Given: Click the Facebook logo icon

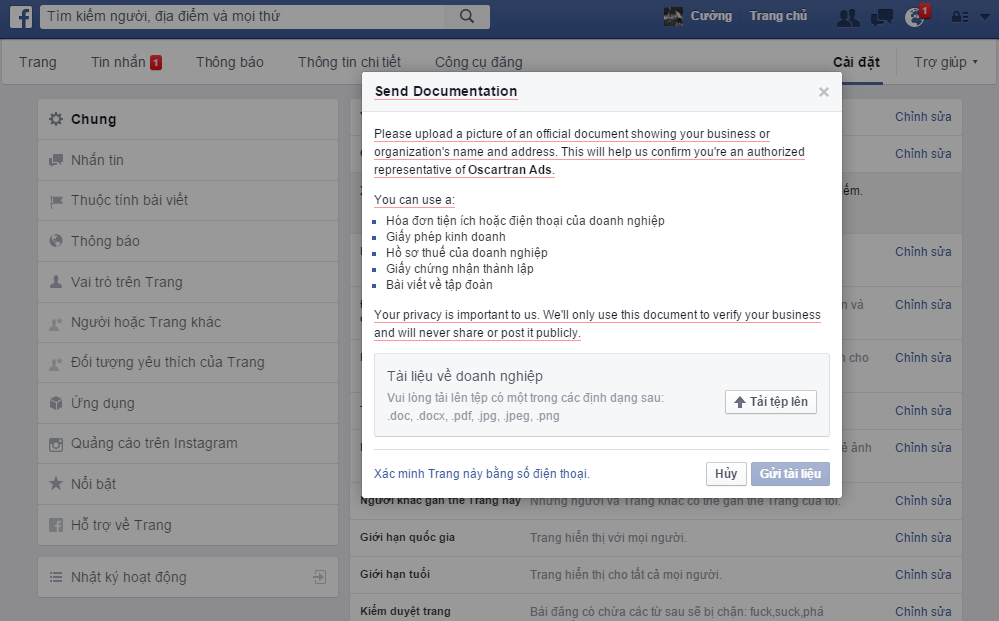Looking at the screenshot, I should click(22, 17).
